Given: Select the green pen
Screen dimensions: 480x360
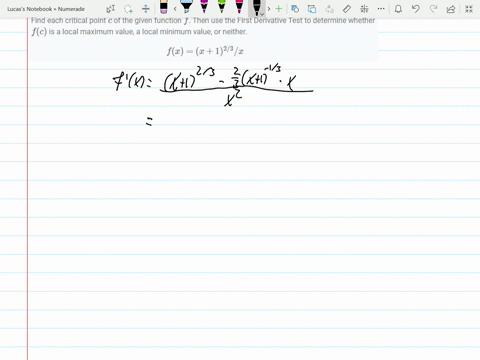Looking at the screenshot, I should [x=222, y=7].
